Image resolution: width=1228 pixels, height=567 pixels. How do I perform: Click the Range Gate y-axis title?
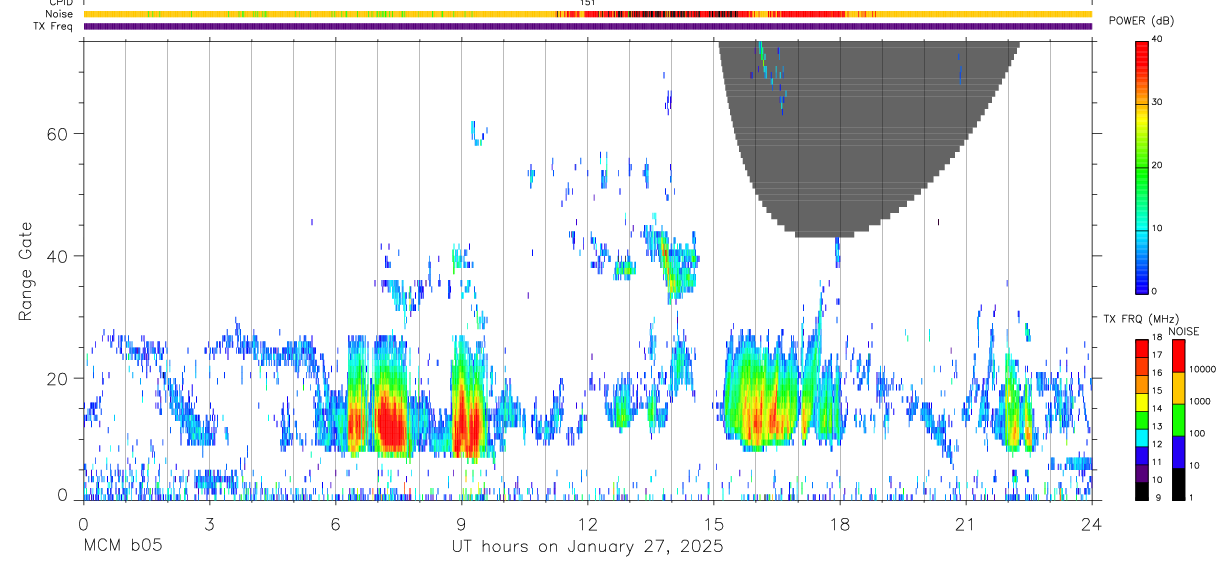pyautogui.click(x=27, y=272)
